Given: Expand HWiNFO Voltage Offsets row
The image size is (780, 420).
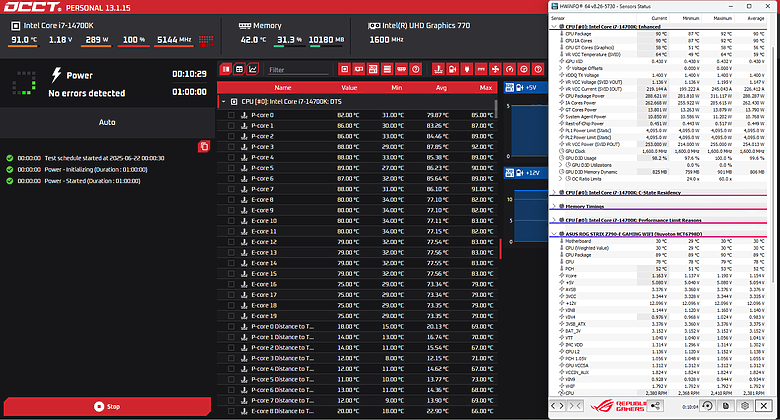Looking at the screenshot, I should [x=561, y=68].
